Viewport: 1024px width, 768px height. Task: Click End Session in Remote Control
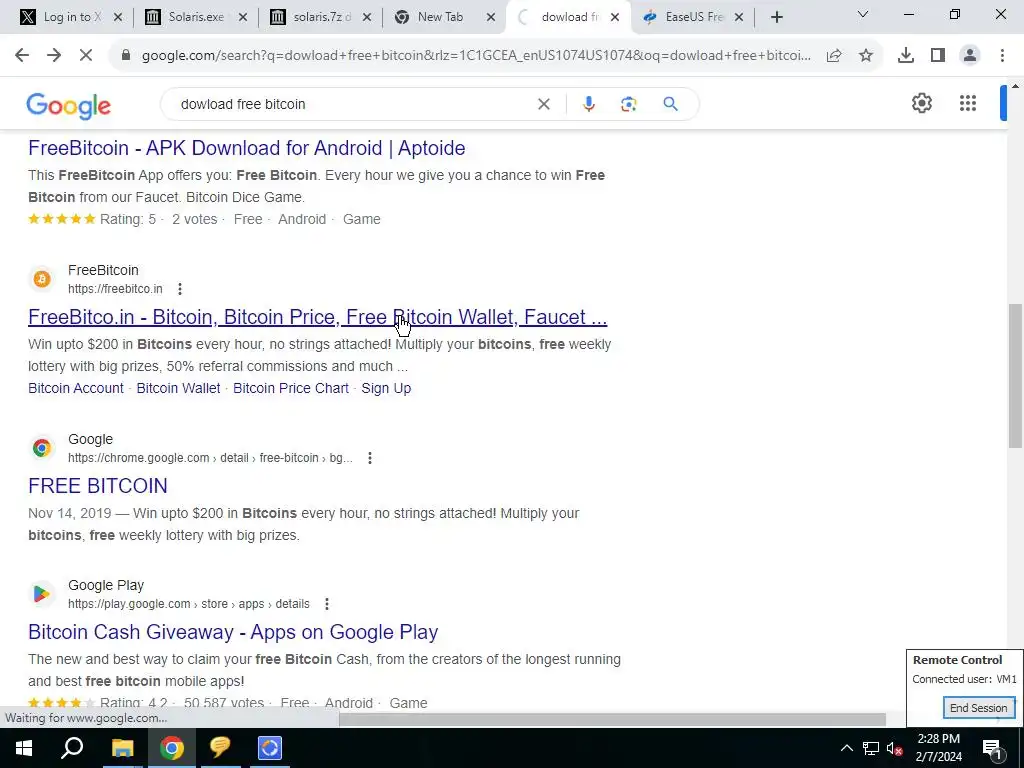tap(978, 708)
